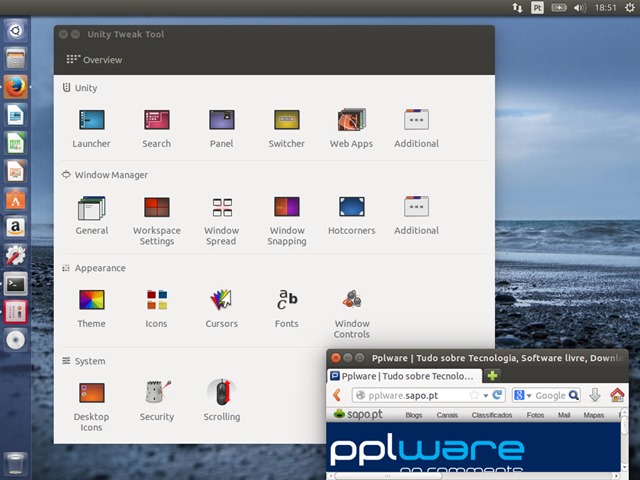640x480 pixels.
Task: Click the Unity section heading
Action: click(86, 88)
